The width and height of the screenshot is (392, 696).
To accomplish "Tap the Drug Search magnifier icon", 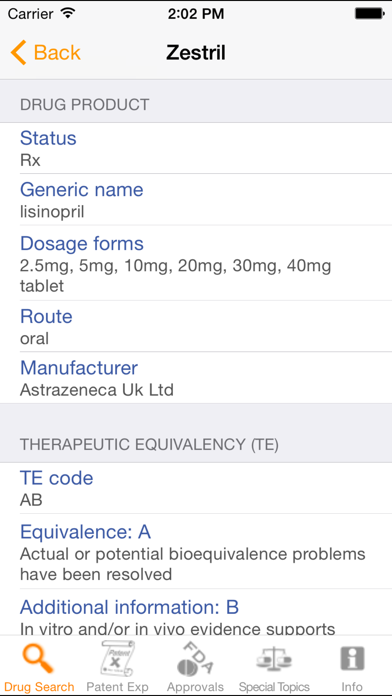I will click(39, 659).
